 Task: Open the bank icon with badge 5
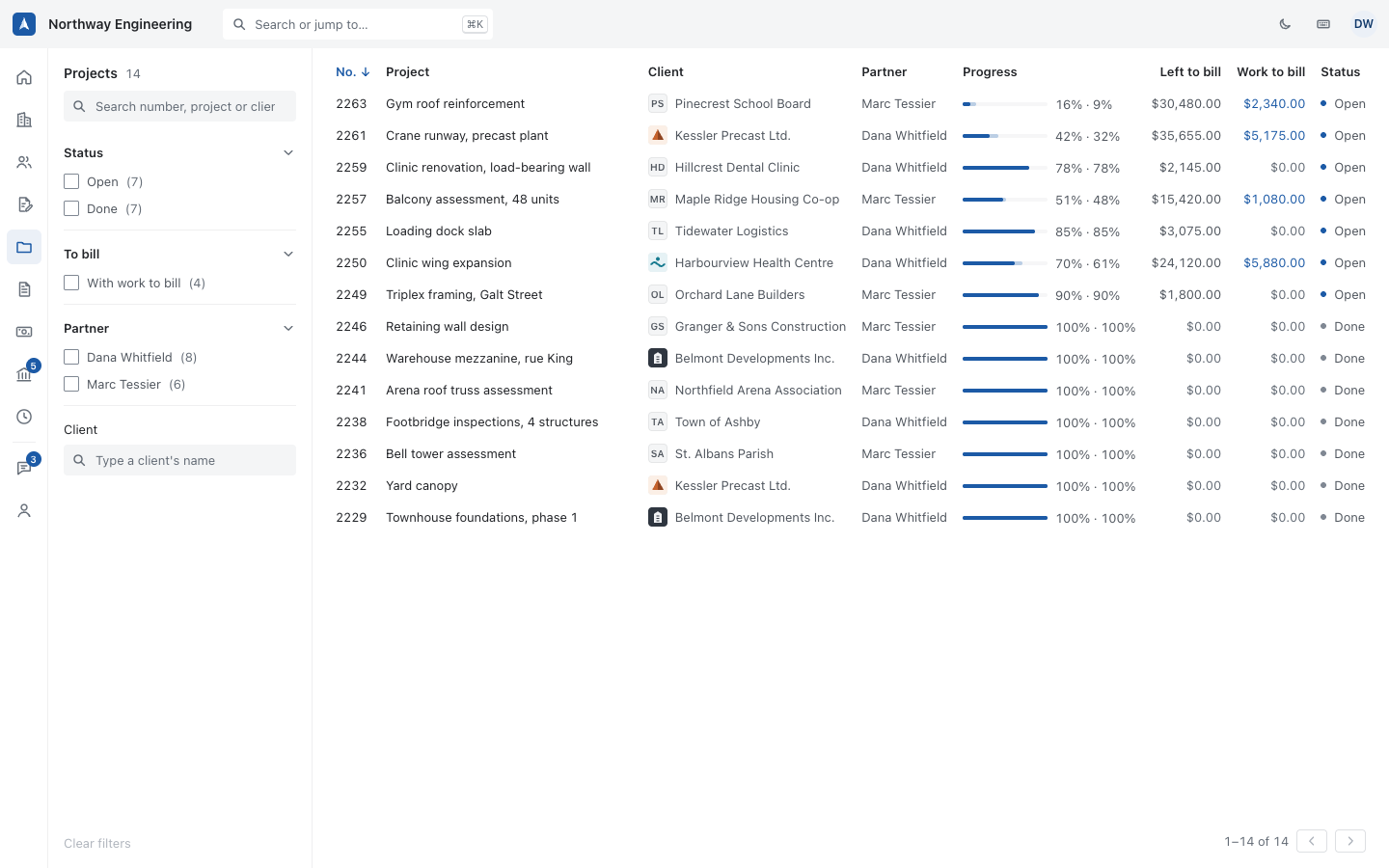click(x=24, y=374)
